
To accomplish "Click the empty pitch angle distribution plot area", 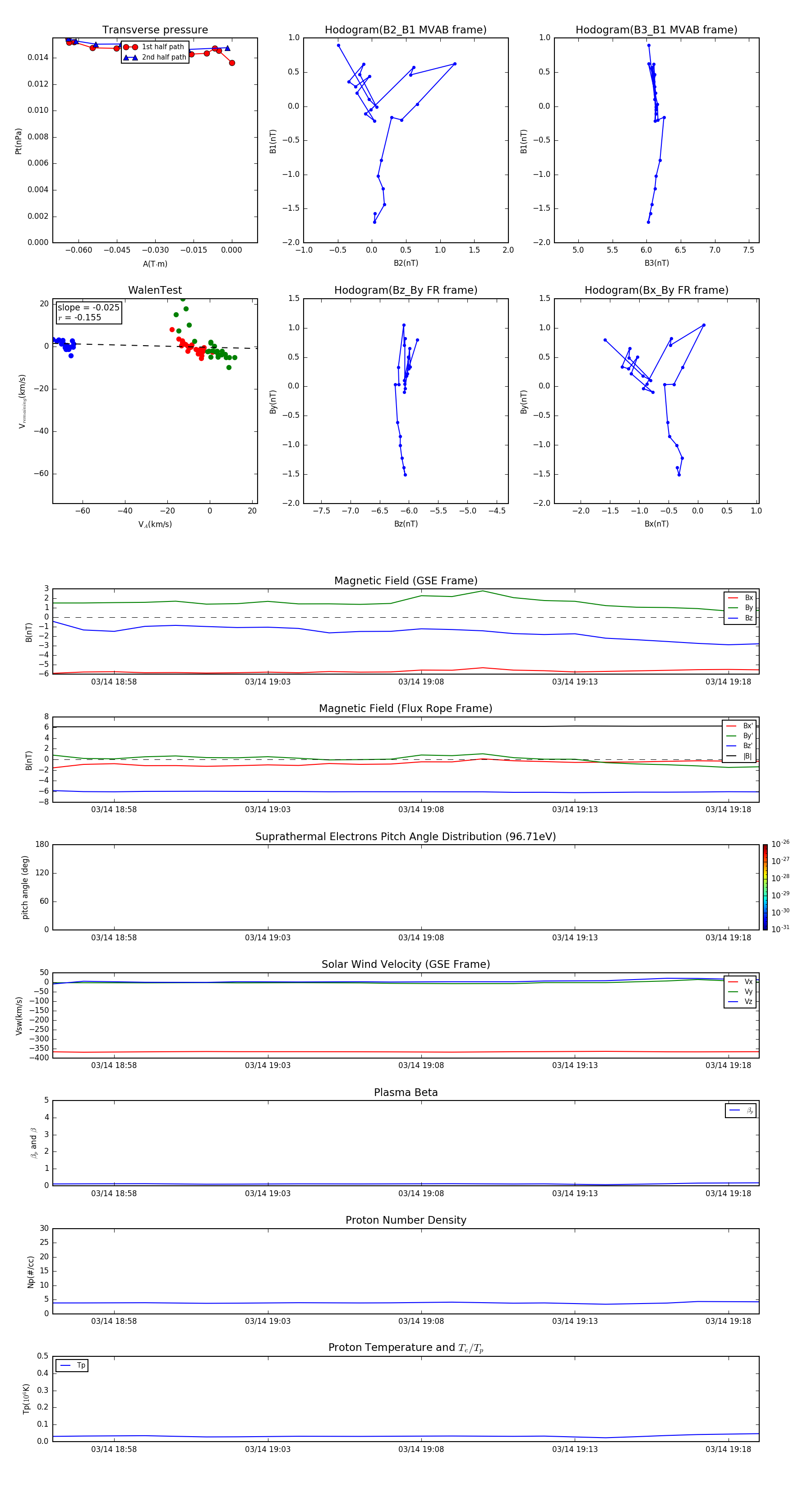I will point(406,887).
